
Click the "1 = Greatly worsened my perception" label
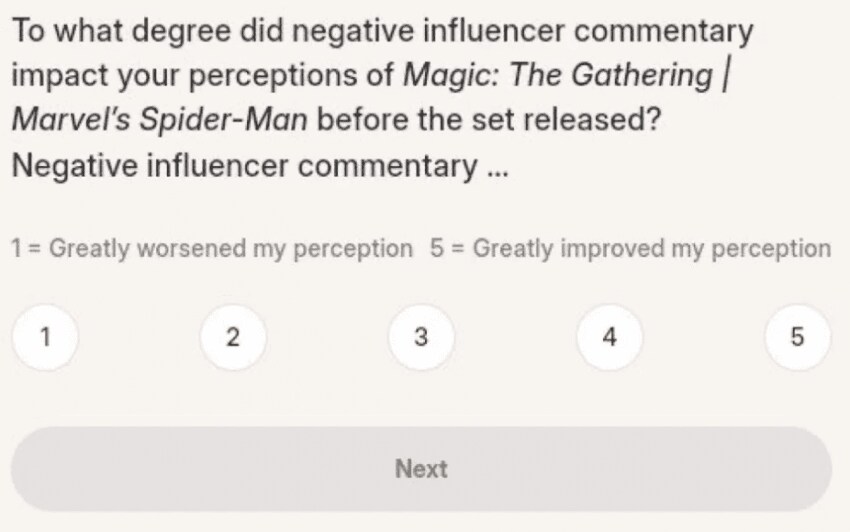(x=211, y=248)
